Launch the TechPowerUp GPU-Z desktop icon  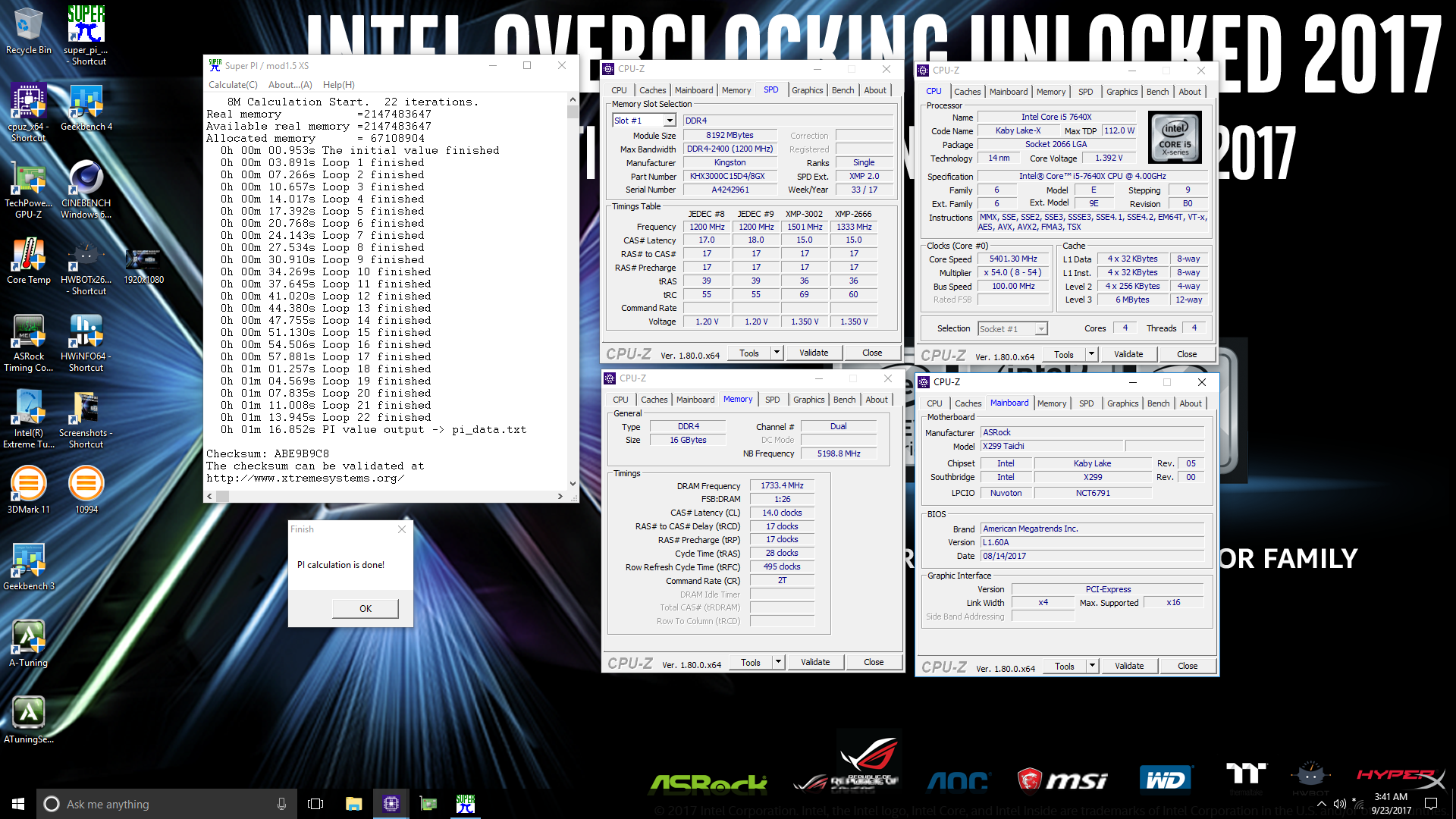28,189
